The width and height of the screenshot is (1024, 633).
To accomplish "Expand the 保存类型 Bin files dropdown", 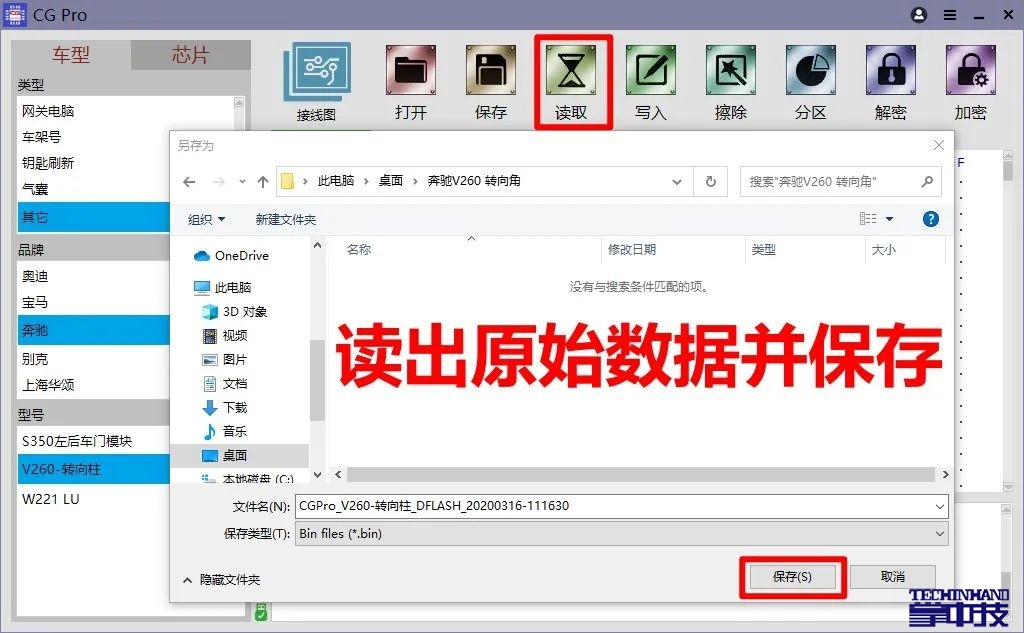I will (938, 534).
